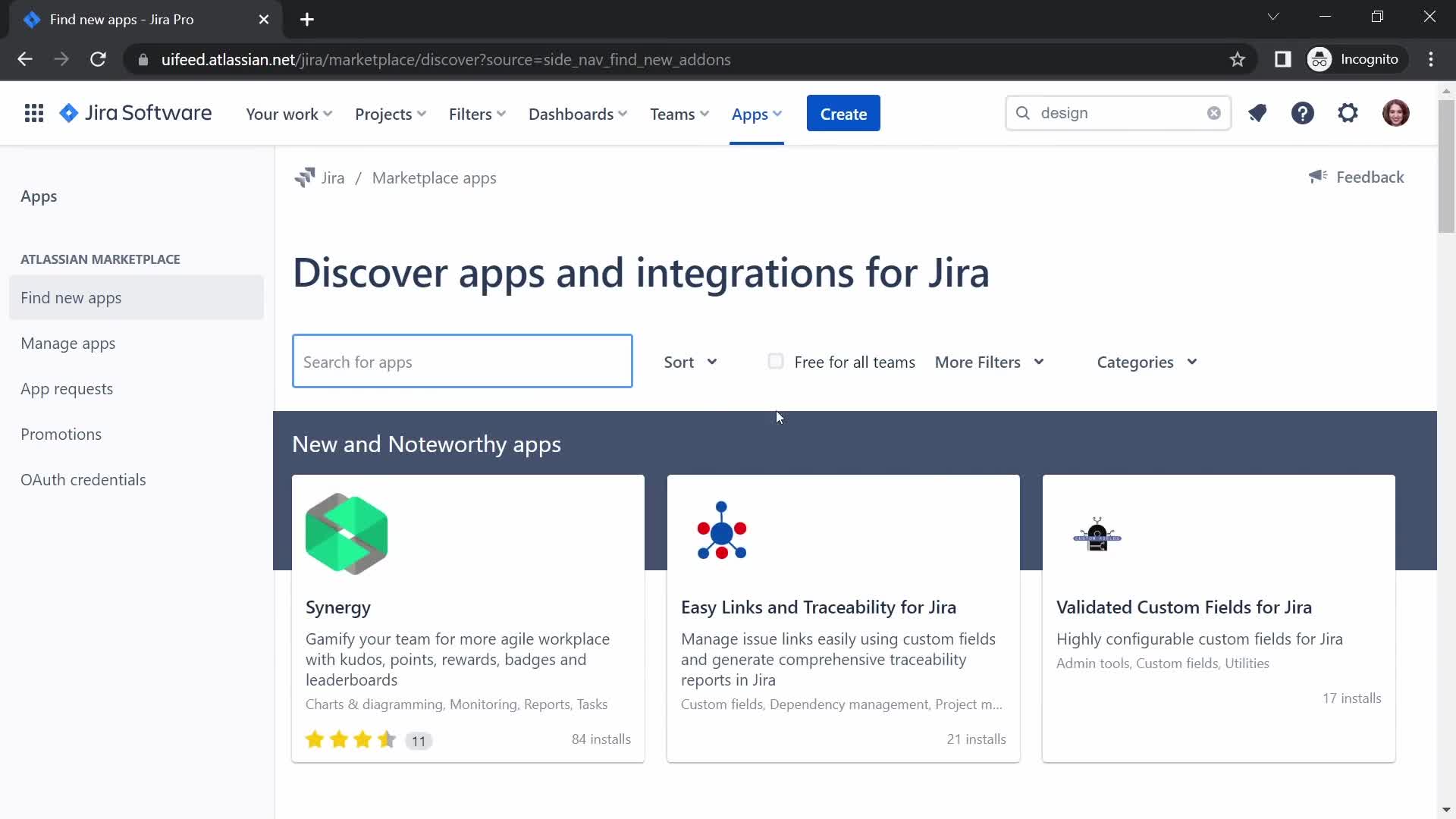Follow the Marketplace apps breadcrumb
Viewport: 1456px width, 819px height.
[x=435, y=177]
